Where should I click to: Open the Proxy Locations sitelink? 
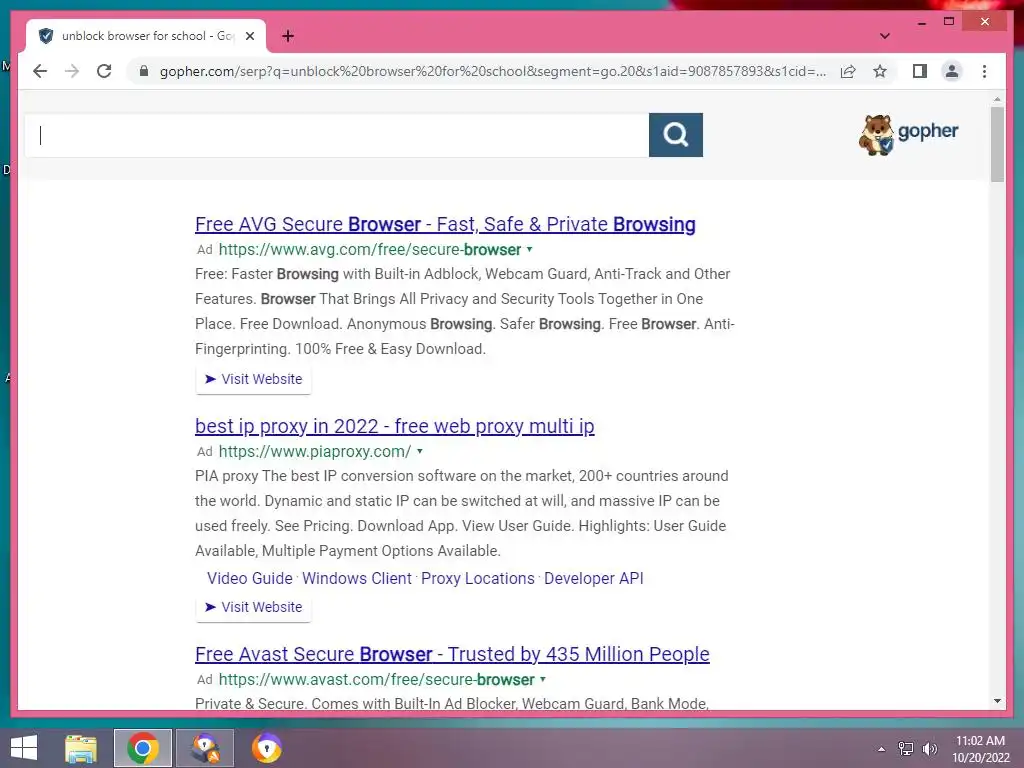(477, 578)
